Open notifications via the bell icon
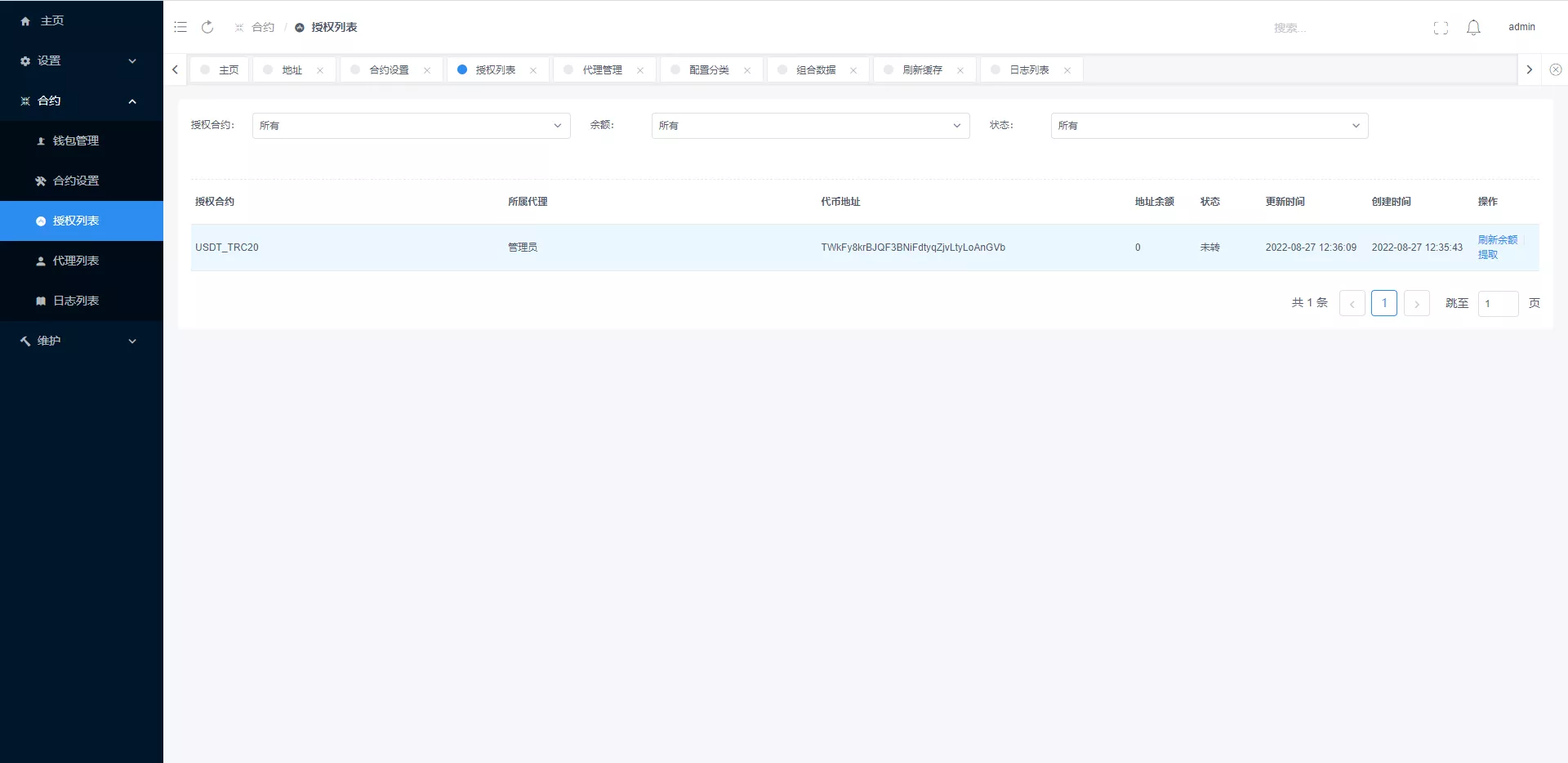The image size is (1568, 763). [1473, 28]
